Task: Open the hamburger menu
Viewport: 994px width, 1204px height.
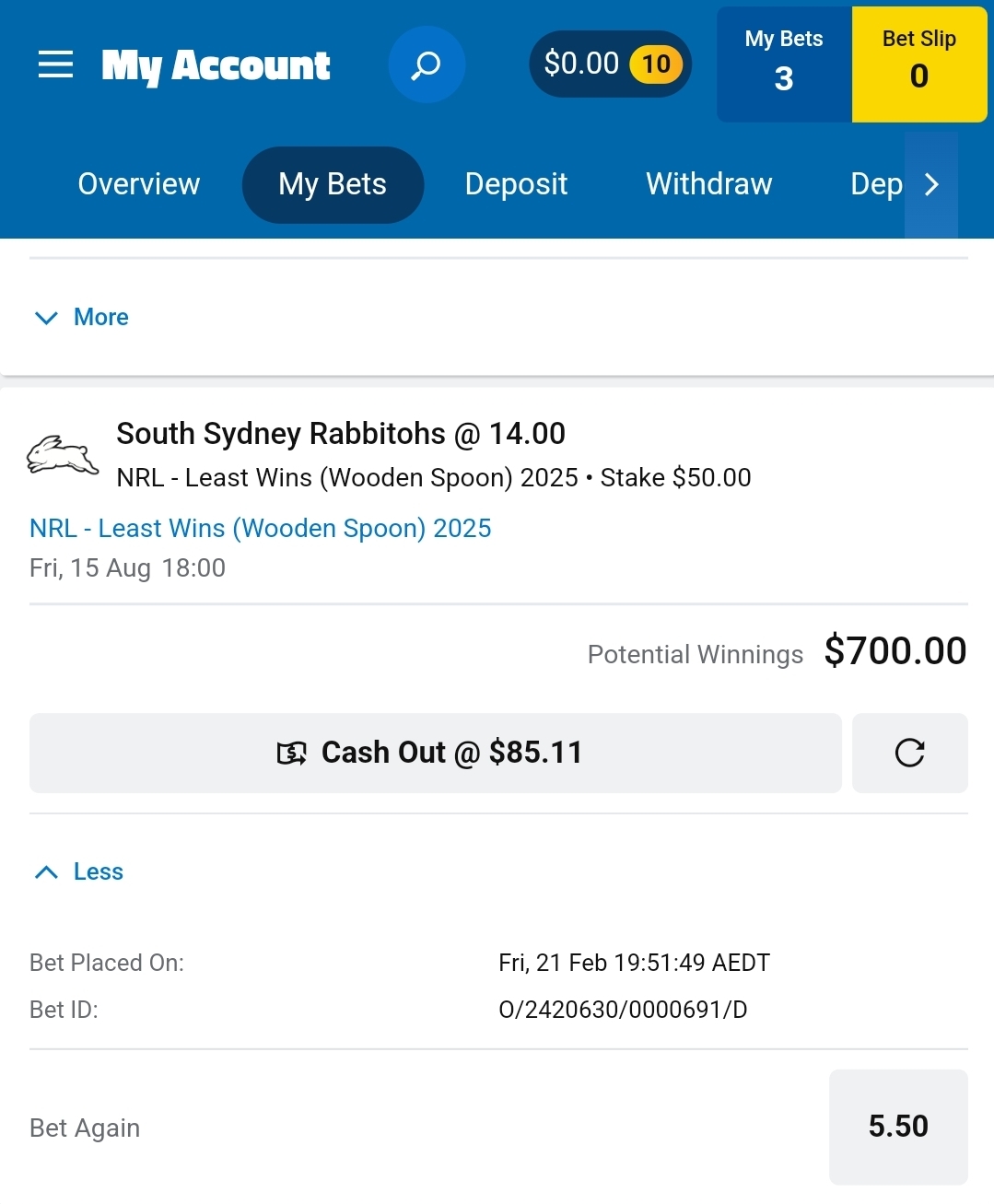Action: [x=55, y=64]
